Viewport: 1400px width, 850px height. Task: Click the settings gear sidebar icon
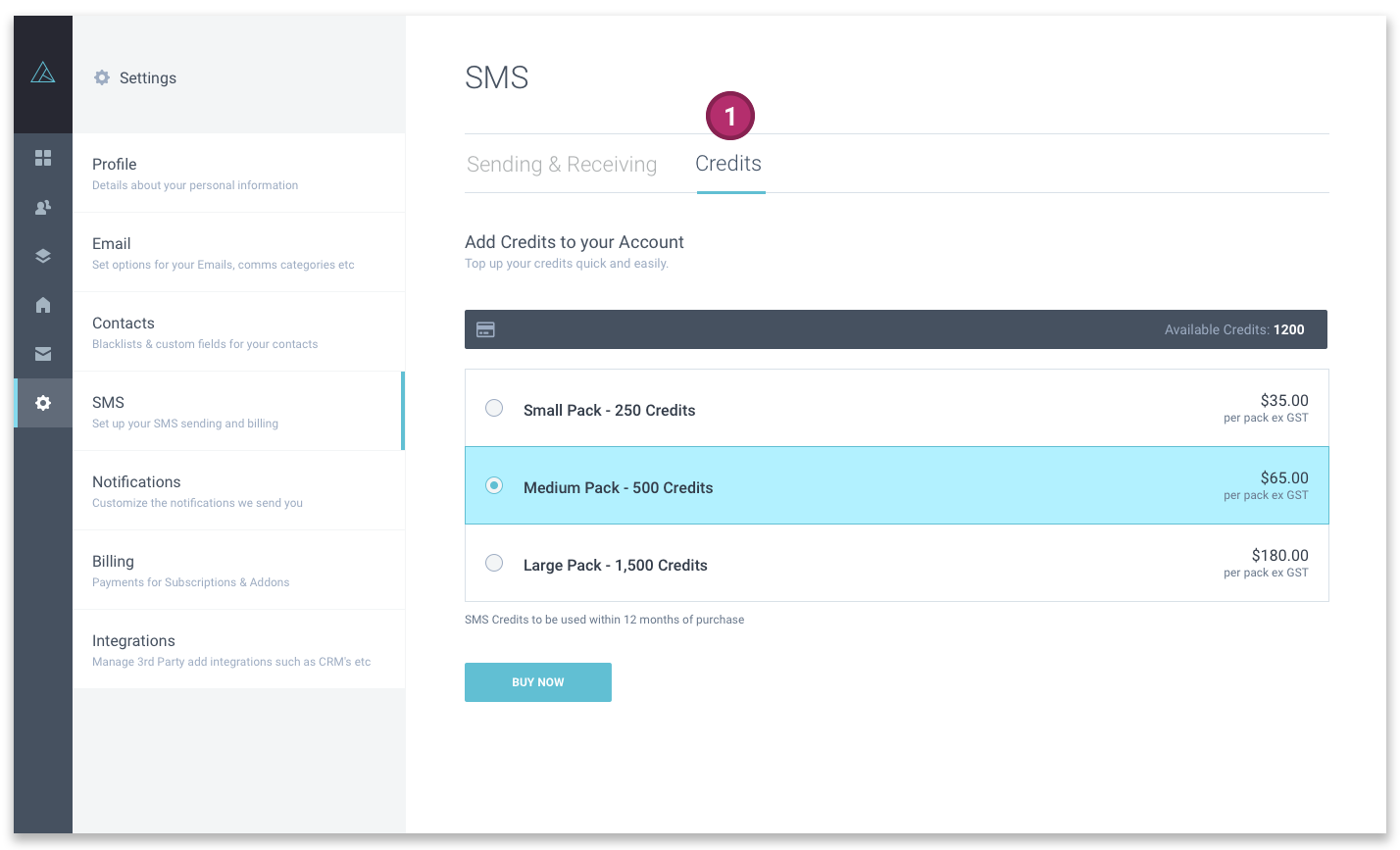coord(43,403)
